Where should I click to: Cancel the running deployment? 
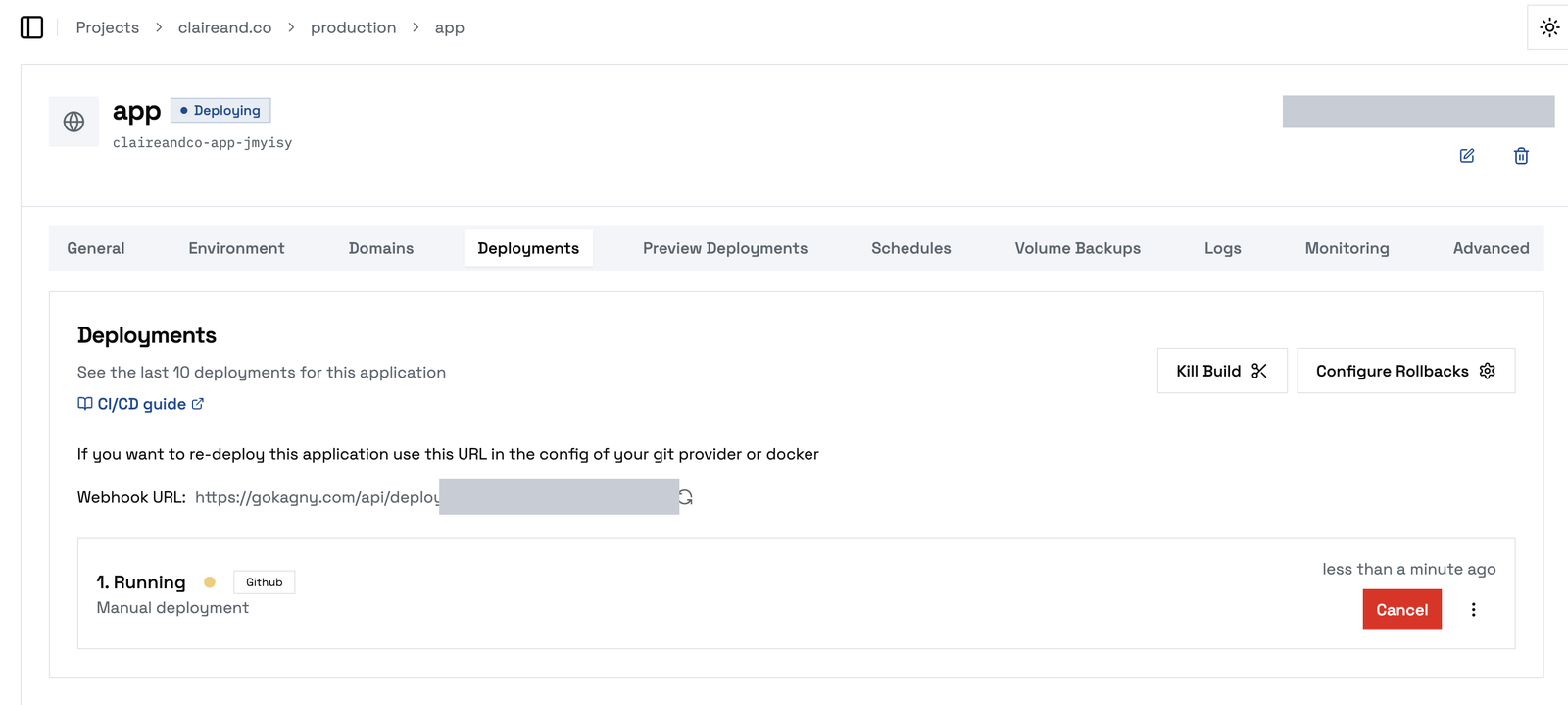(x=1402, y=610)
